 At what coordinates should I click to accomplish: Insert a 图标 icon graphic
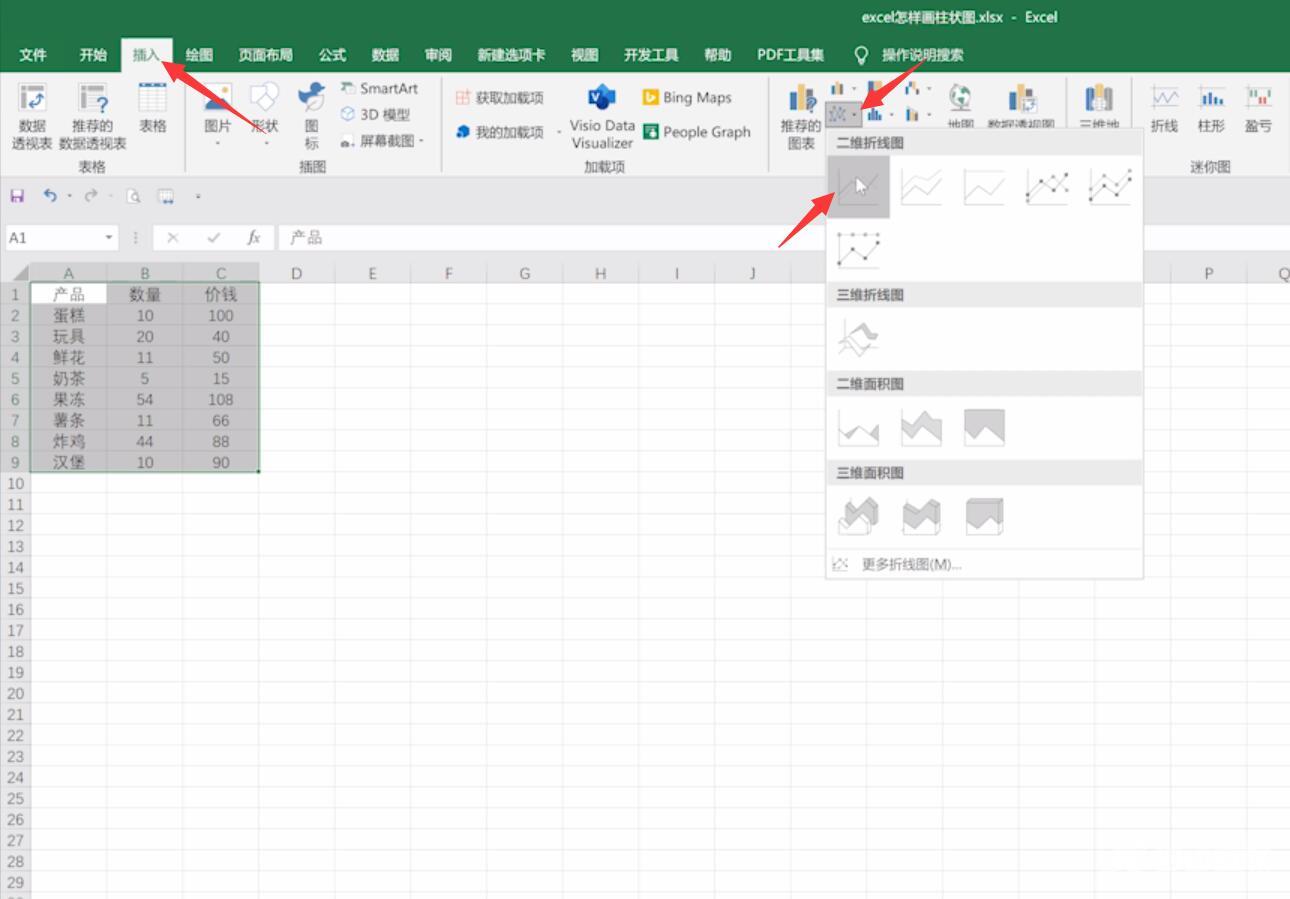312,116
